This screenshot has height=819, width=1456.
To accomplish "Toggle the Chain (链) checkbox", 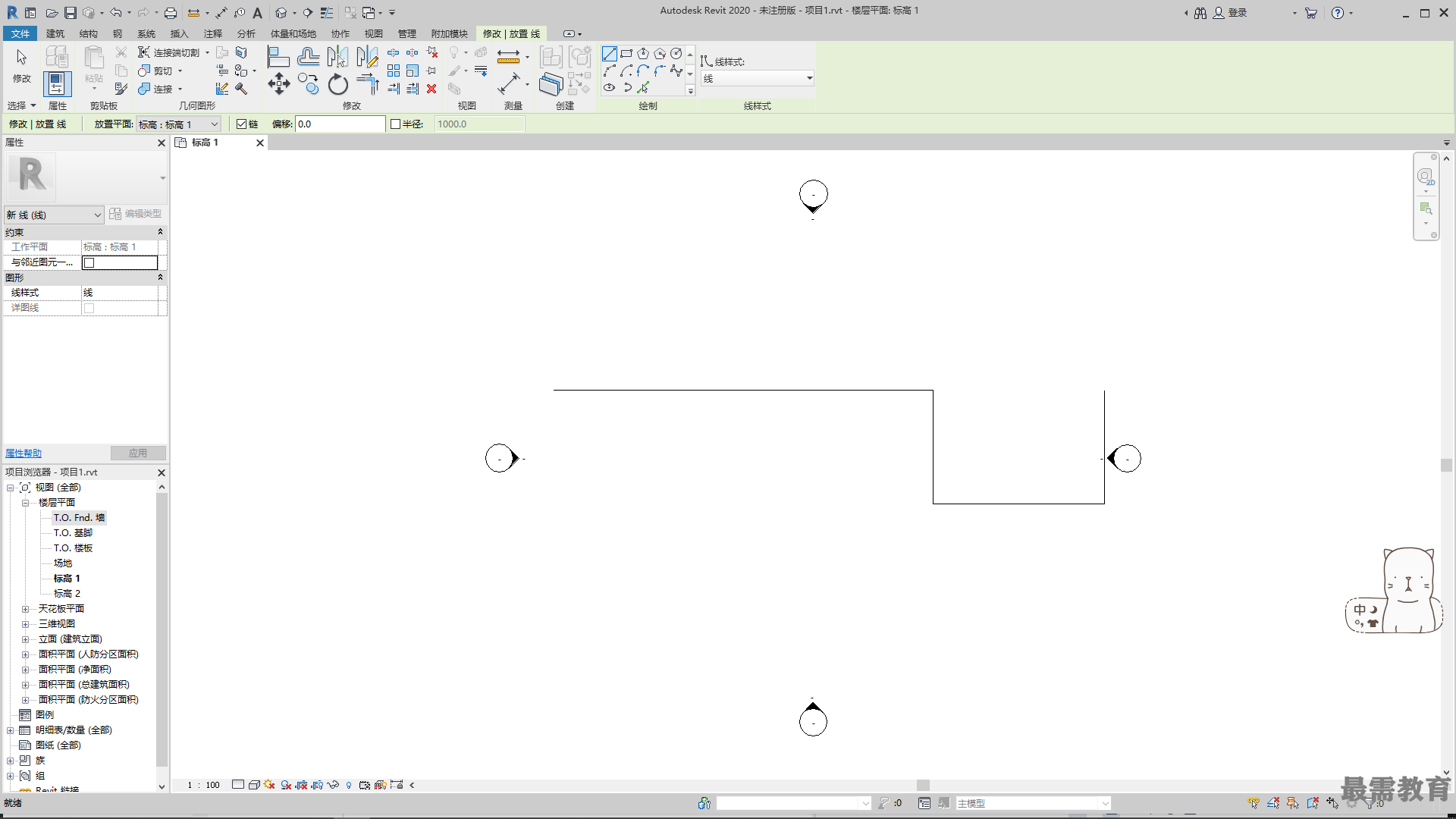I will pos(242,124).
